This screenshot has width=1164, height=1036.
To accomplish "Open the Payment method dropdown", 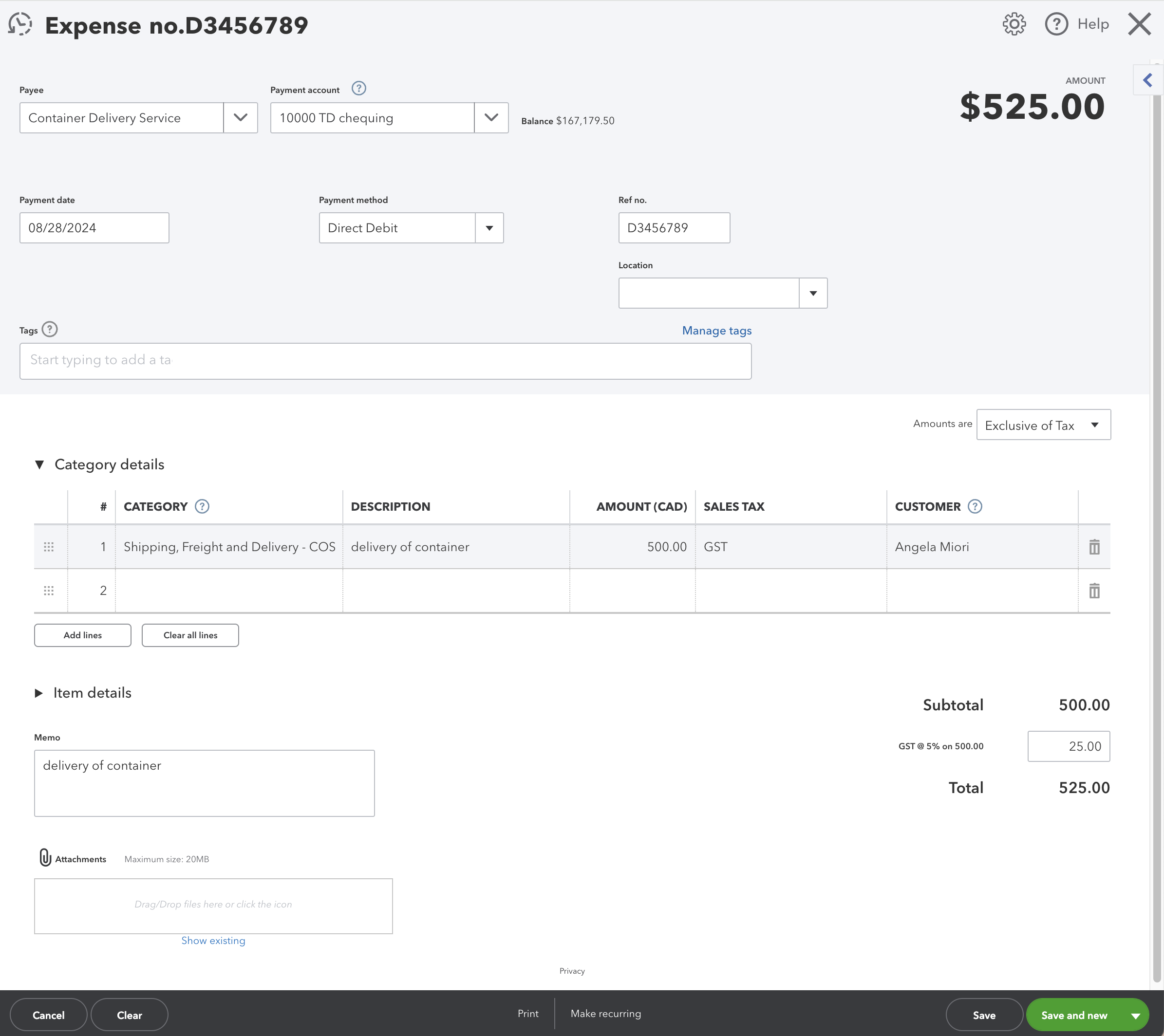I will tap(488, 228).
